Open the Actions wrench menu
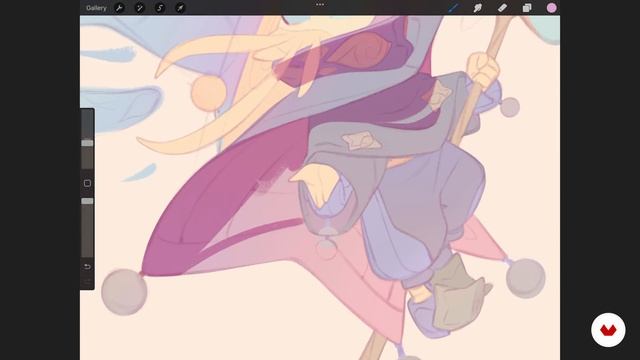 coord(119,8)
